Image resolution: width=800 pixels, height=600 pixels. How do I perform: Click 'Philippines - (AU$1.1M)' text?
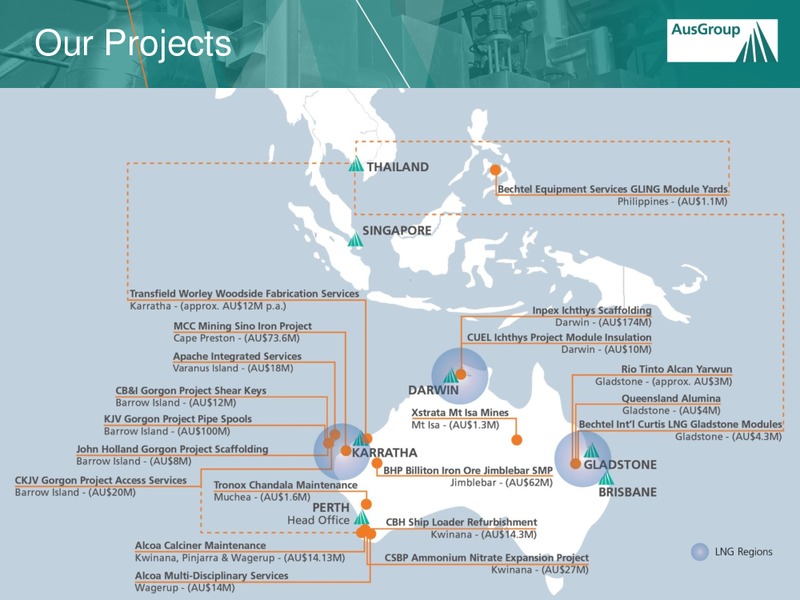point(672,202)
